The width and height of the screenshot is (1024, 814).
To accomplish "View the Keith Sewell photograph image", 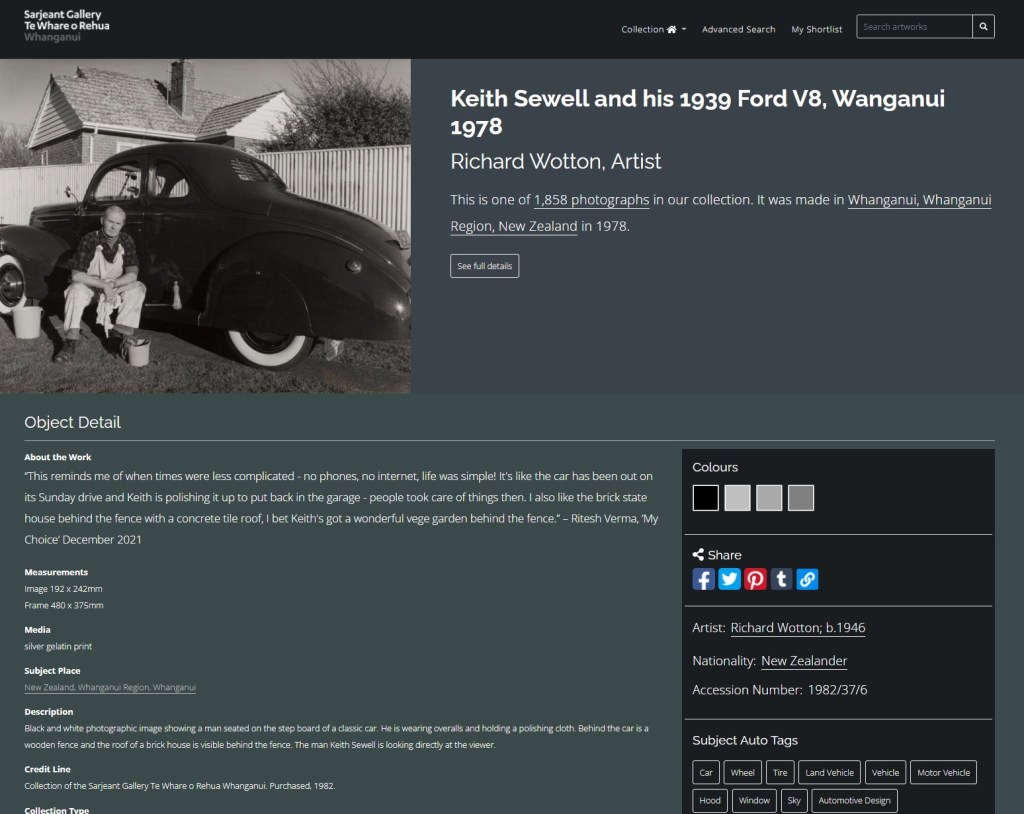I will pos(205,226).
